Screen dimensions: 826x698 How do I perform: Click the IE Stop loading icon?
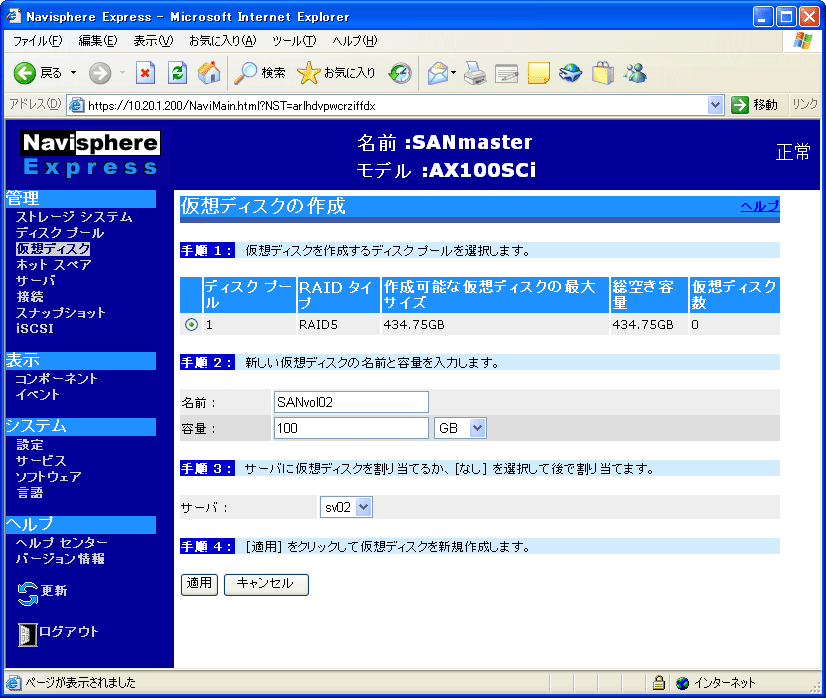tap(146, 73)
